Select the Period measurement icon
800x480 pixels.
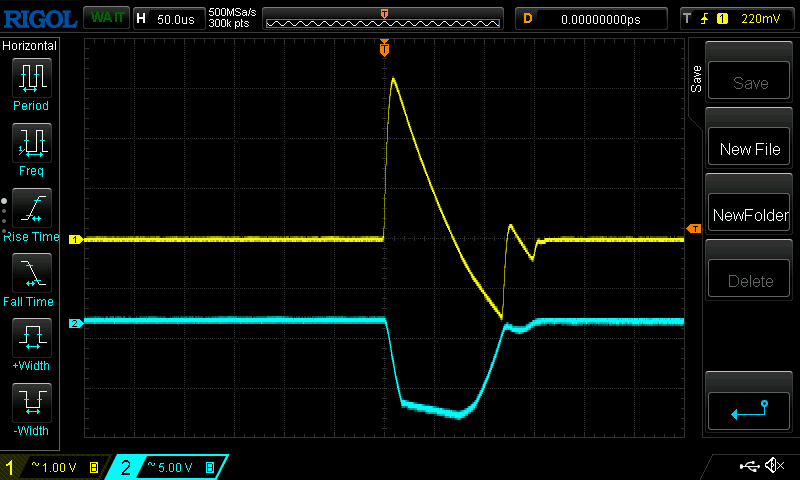point(30,76)
